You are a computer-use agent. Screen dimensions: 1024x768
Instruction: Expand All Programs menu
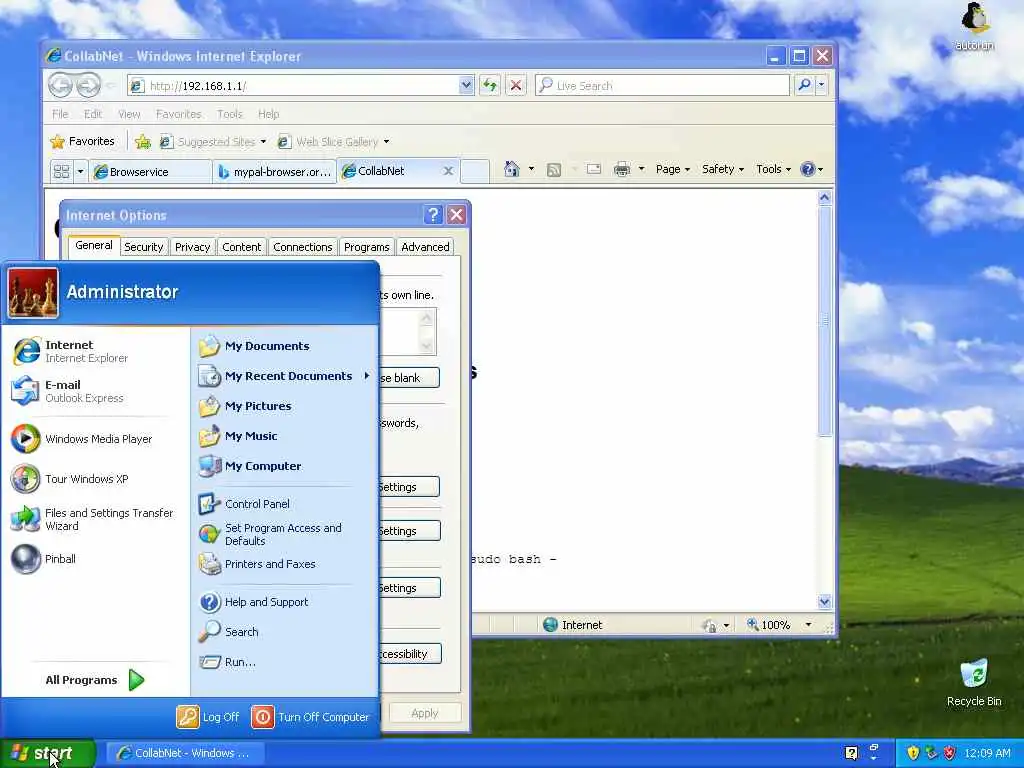[x=95, y=680]
